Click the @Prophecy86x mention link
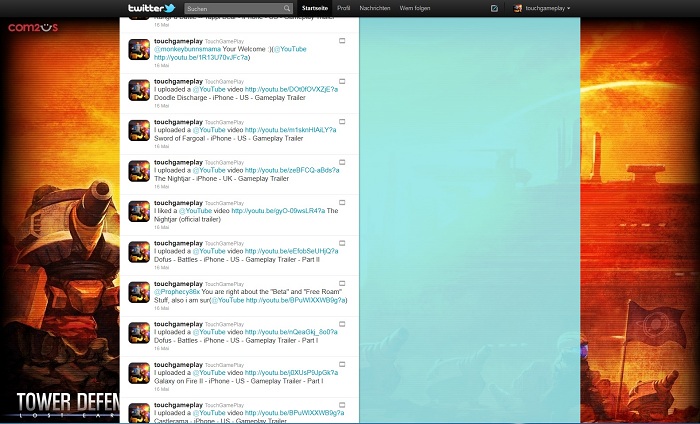Screen dimensions: 700x424 pos(177,291)
